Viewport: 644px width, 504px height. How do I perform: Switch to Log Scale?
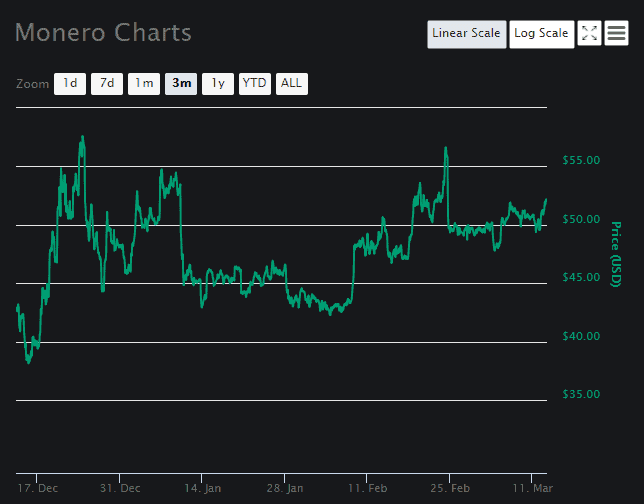coord(542,34)
